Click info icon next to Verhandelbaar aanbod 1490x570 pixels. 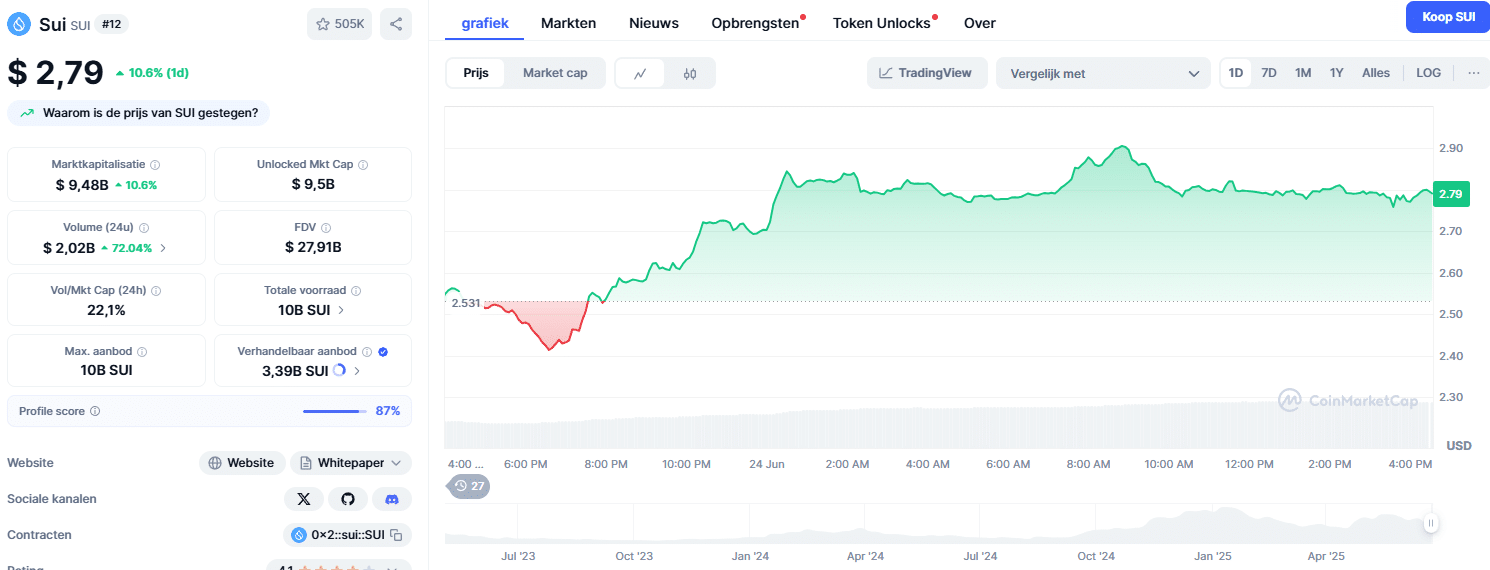pyautogui.click(x=367, y=352)
